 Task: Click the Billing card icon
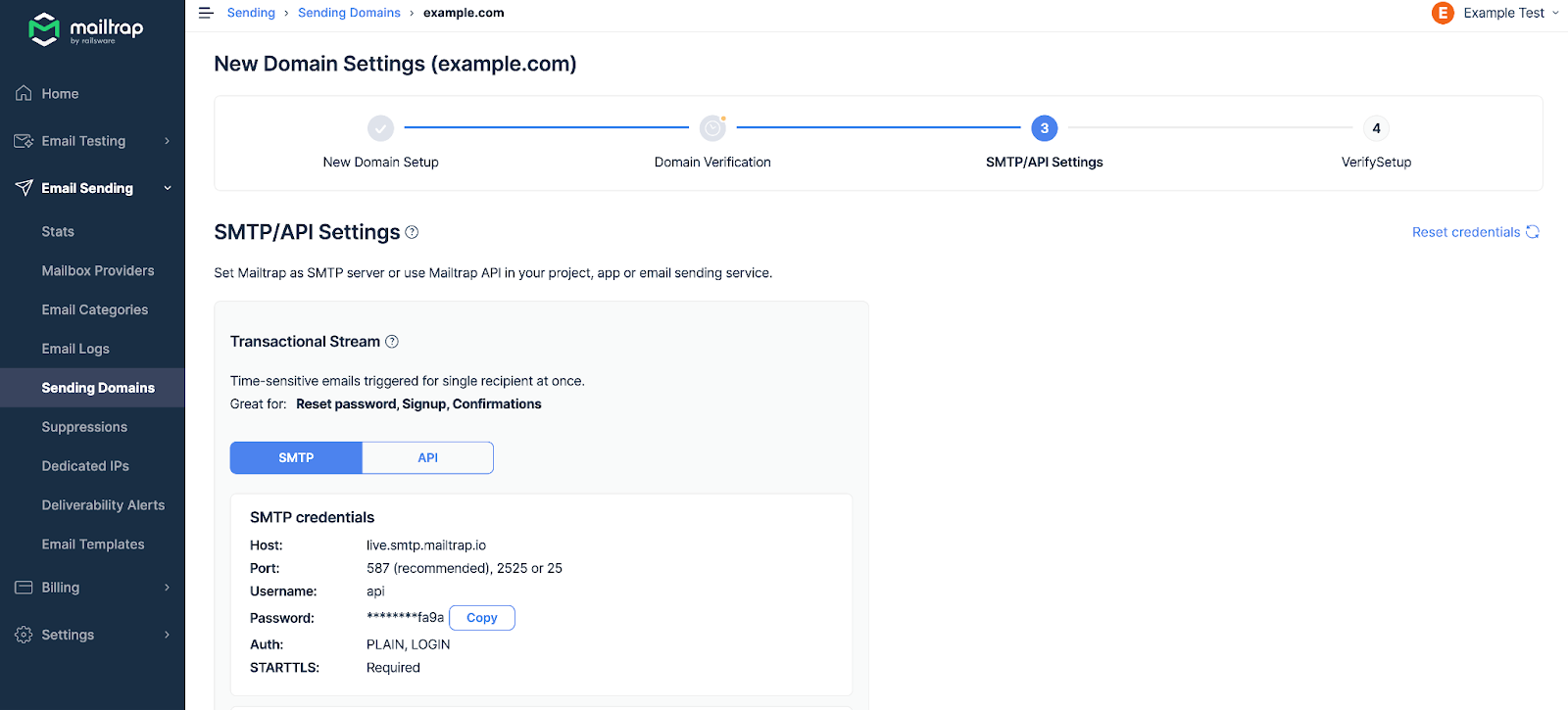point(24,588)
